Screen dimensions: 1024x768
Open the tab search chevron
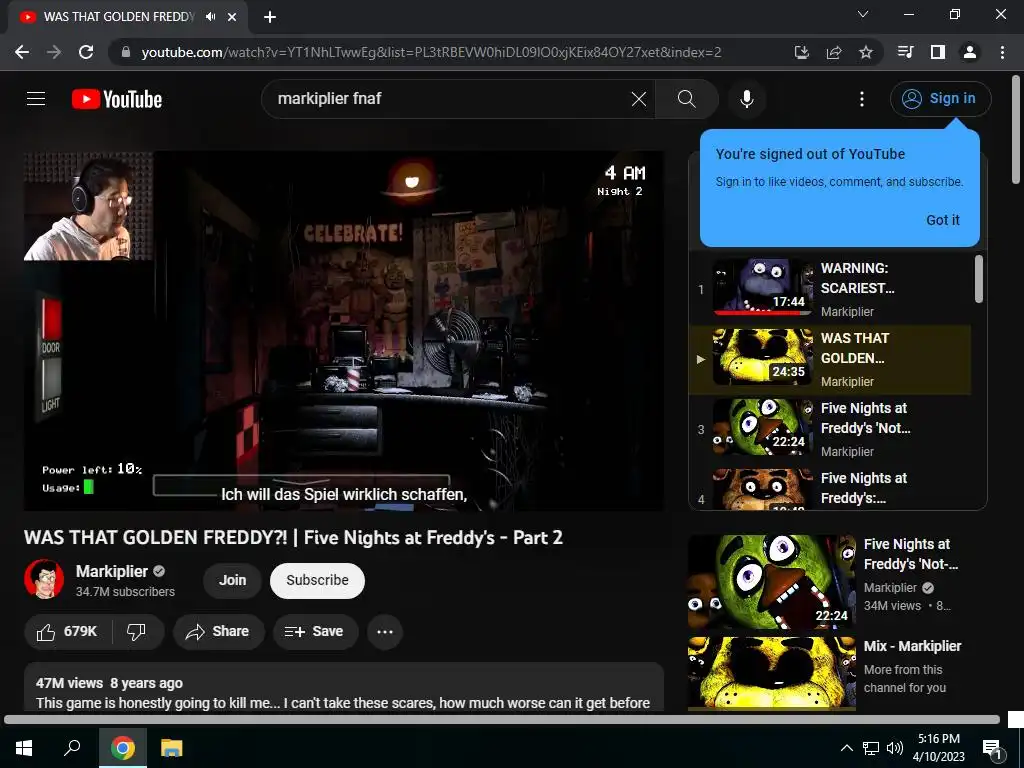point(863,14)
